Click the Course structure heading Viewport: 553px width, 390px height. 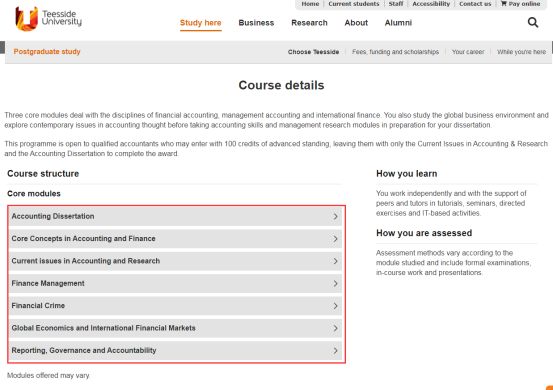(x=43, y=173)
